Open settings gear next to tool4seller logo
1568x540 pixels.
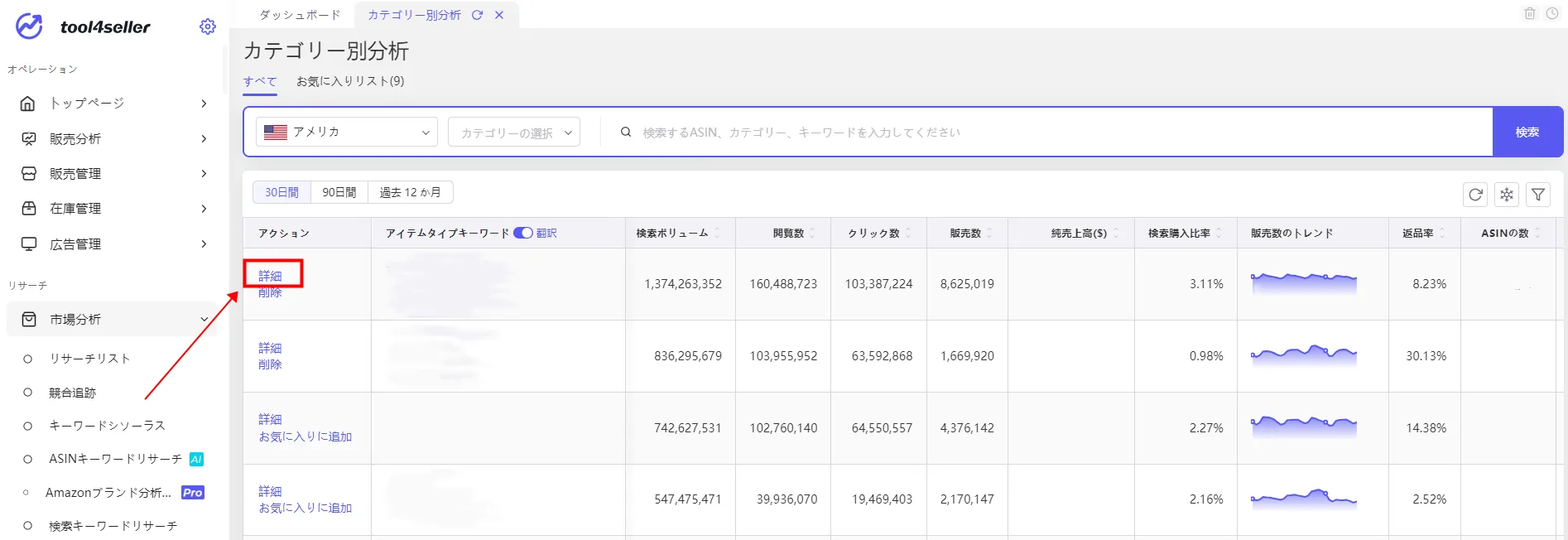[208, 27]
